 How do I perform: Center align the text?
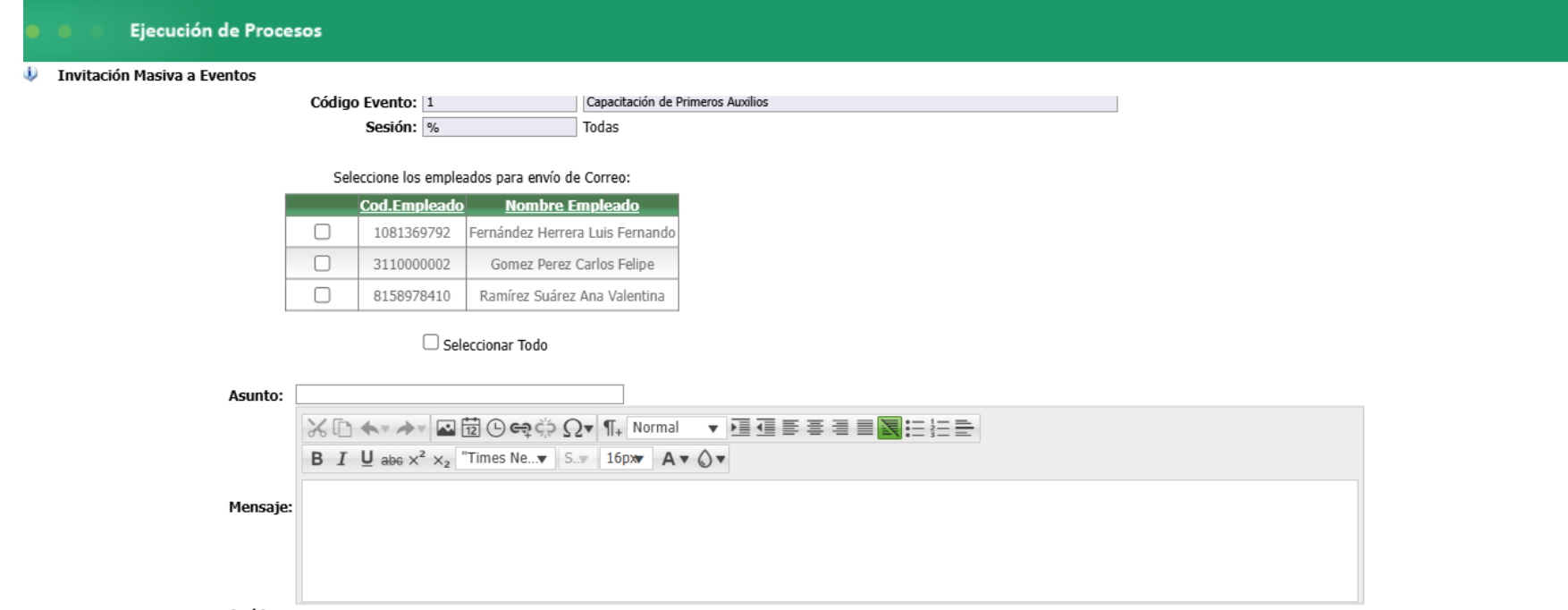tap(815, 428)
